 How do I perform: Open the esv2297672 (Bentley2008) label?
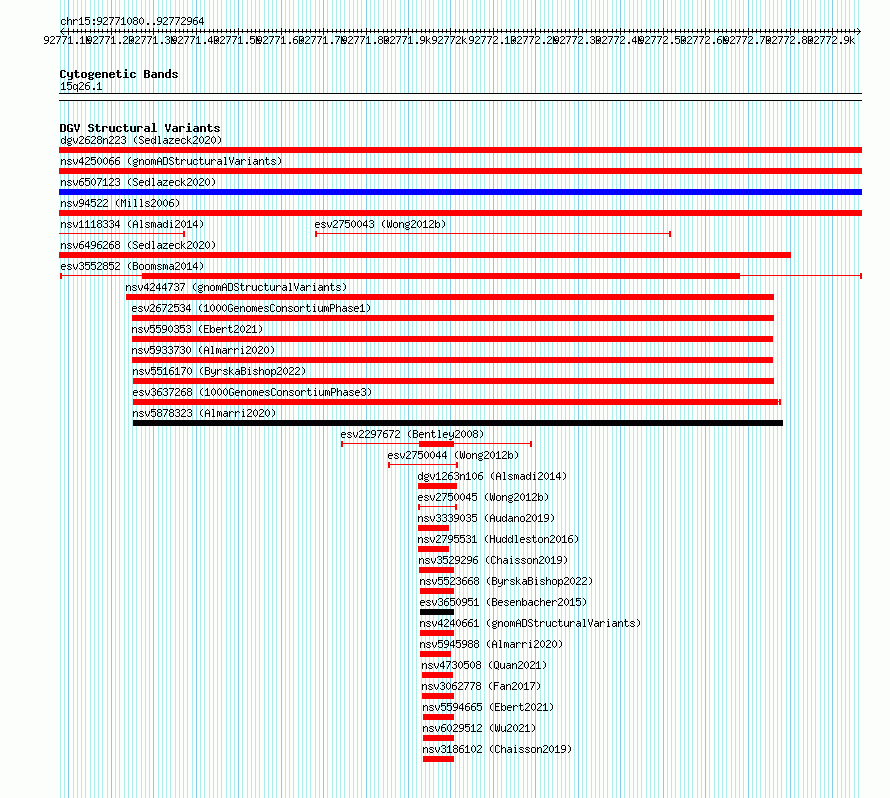pyautogui.click(x=412, y=434)
